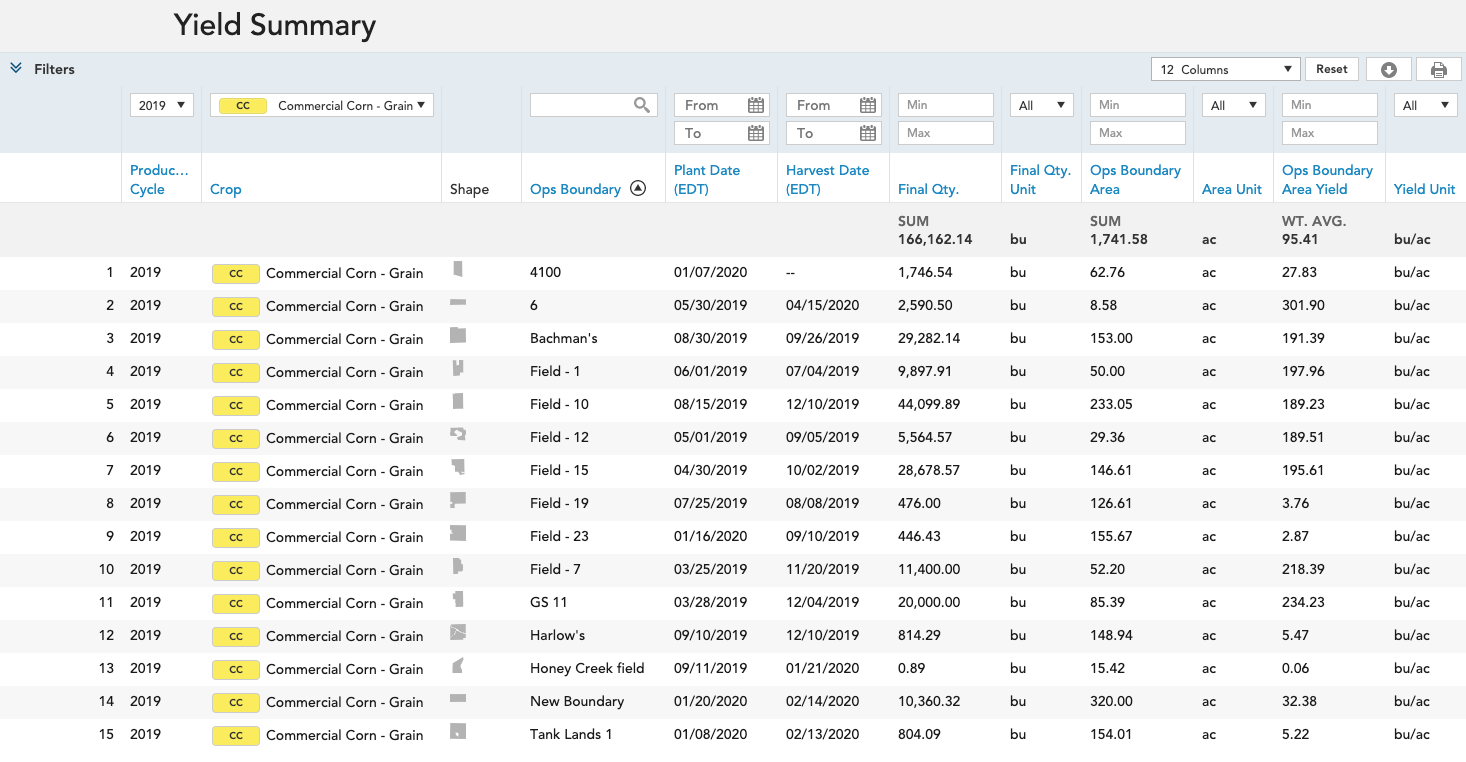Click shape icon for Field - 7
The width and height of the screenshot is (1466, 762).
coord(458,566)
